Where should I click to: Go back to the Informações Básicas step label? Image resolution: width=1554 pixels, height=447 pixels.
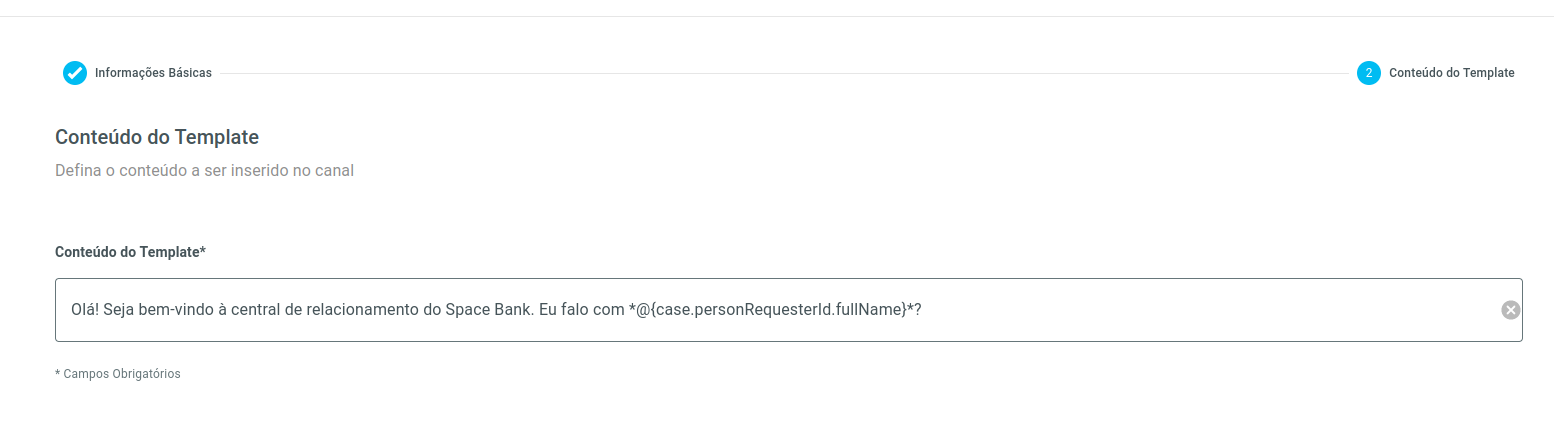pyautogui.click(x=153, y=73)
